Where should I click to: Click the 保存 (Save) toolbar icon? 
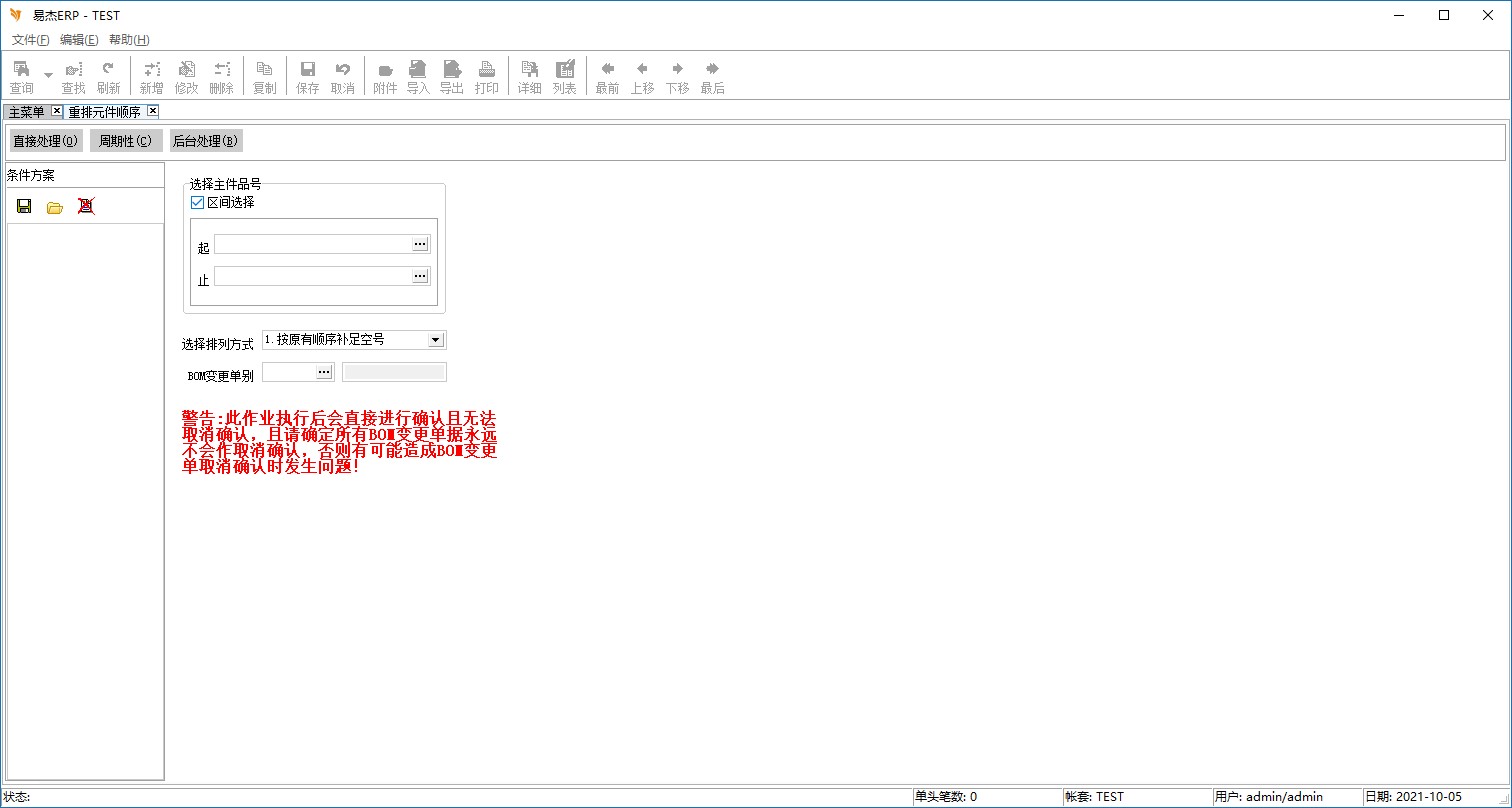click(x=308, y=77)
